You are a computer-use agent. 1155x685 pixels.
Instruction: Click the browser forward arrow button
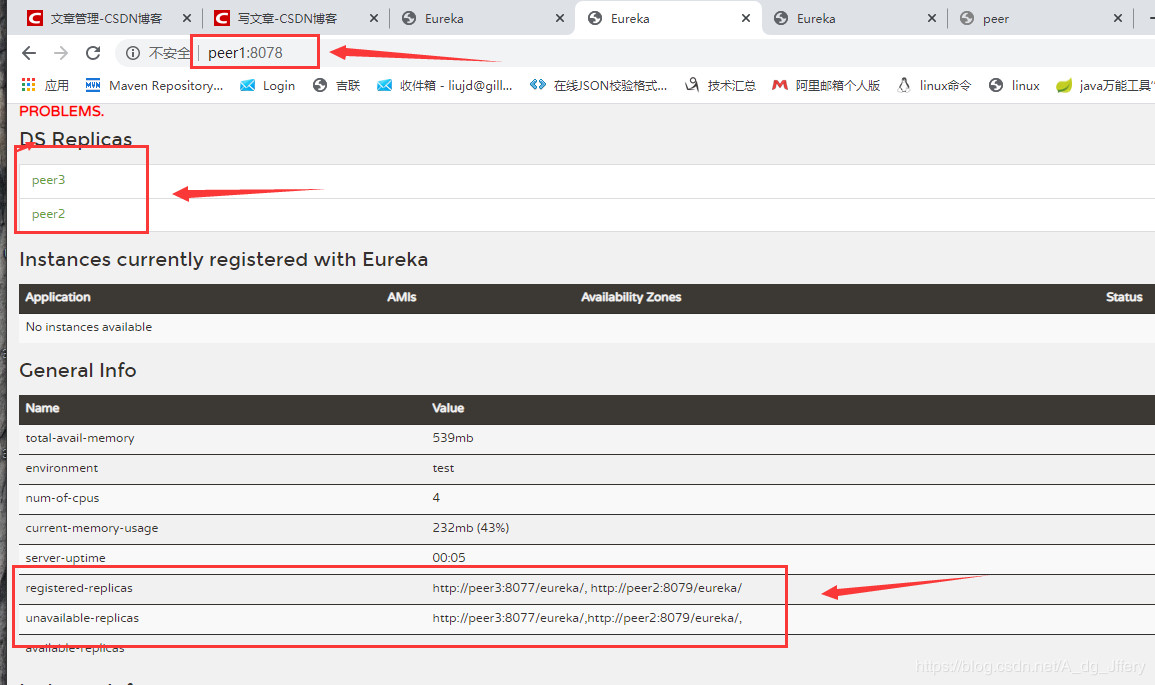tap(61, 53)
